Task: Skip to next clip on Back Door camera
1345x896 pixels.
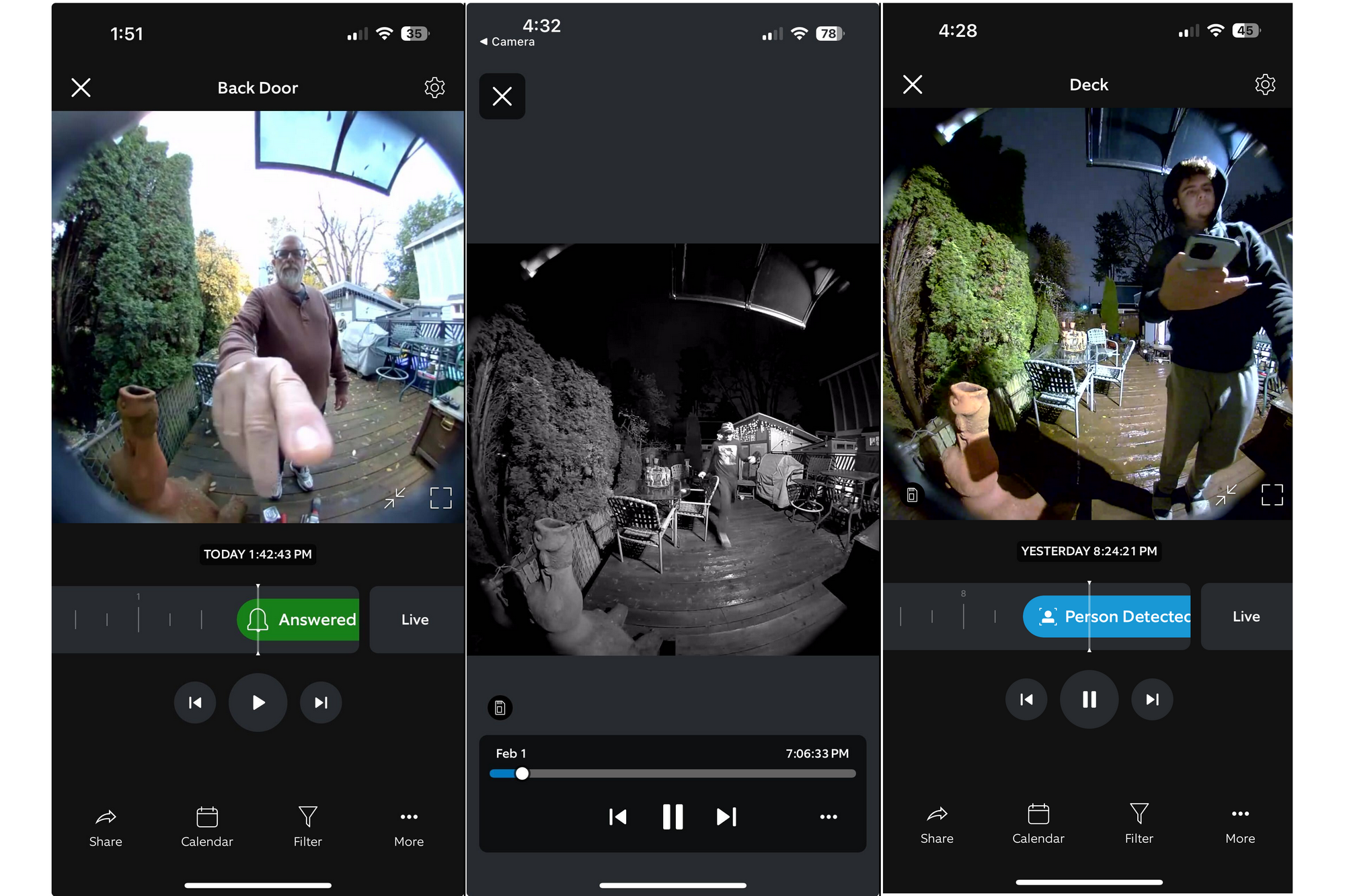Action: [x=321, y=702]
